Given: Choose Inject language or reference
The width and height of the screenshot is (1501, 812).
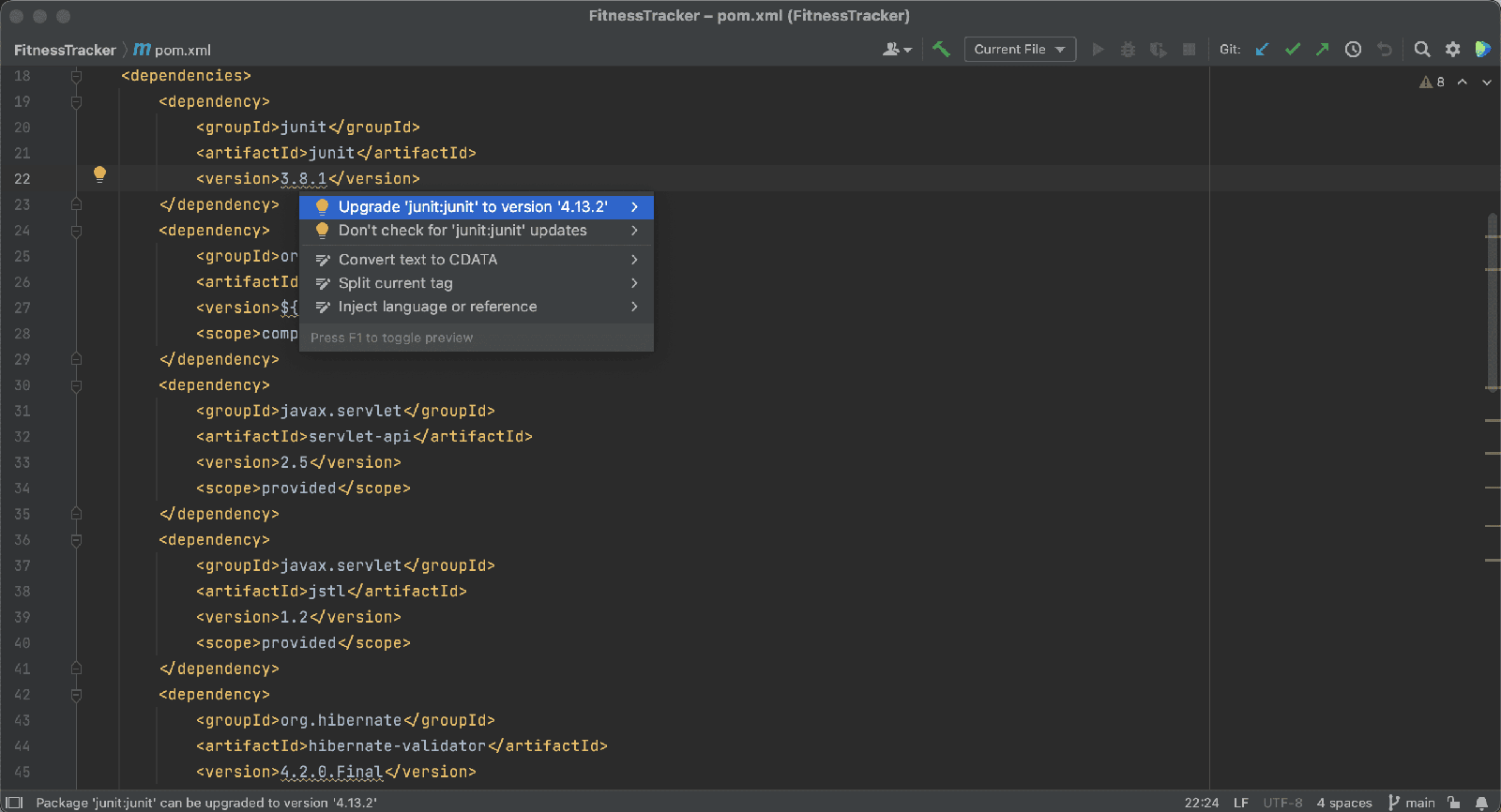Looking at the screenshot, I should pos(476,307).
